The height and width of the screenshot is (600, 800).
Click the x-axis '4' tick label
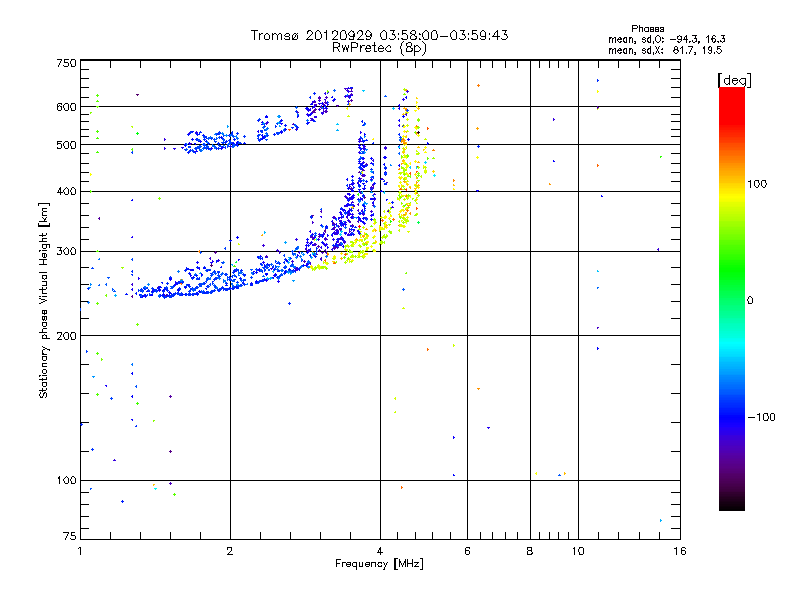point(380,551)
